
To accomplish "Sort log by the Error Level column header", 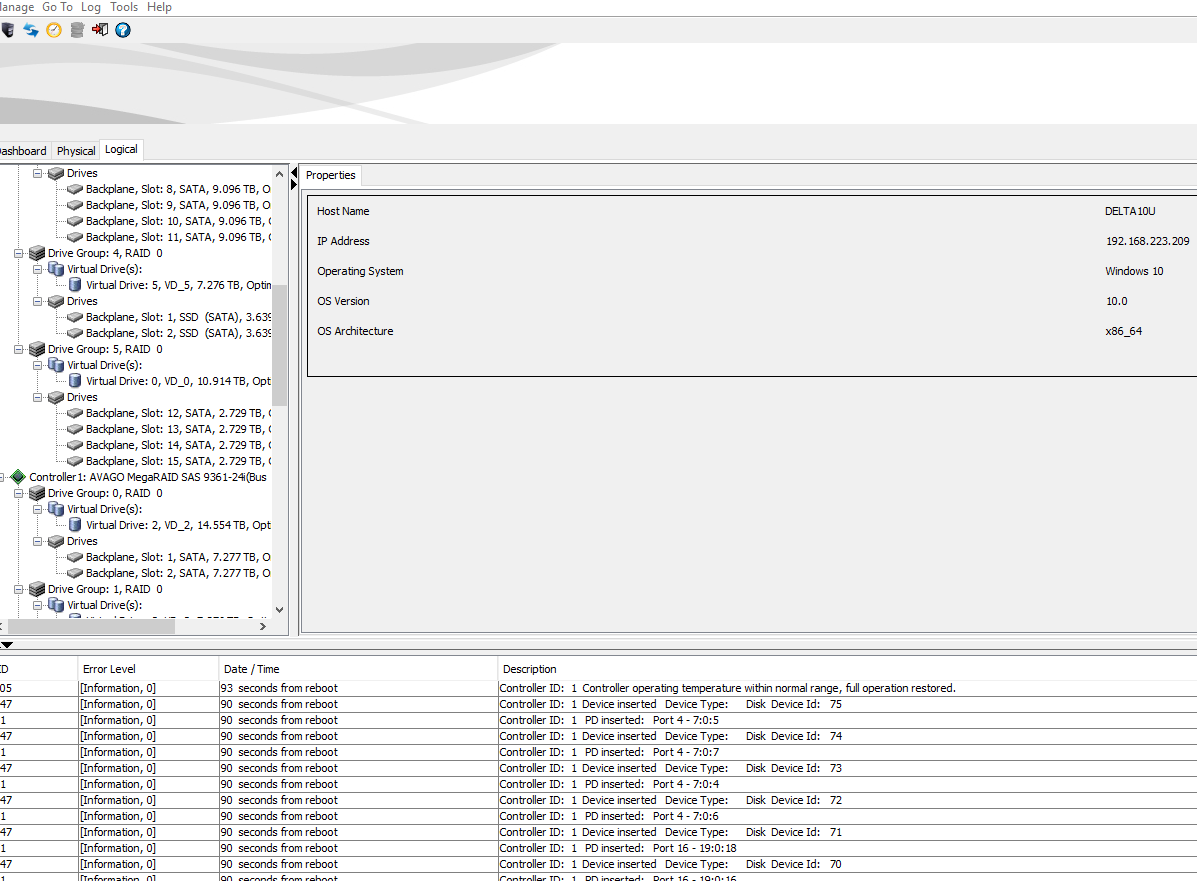I will pyautogui.click(x=109, y=669).
